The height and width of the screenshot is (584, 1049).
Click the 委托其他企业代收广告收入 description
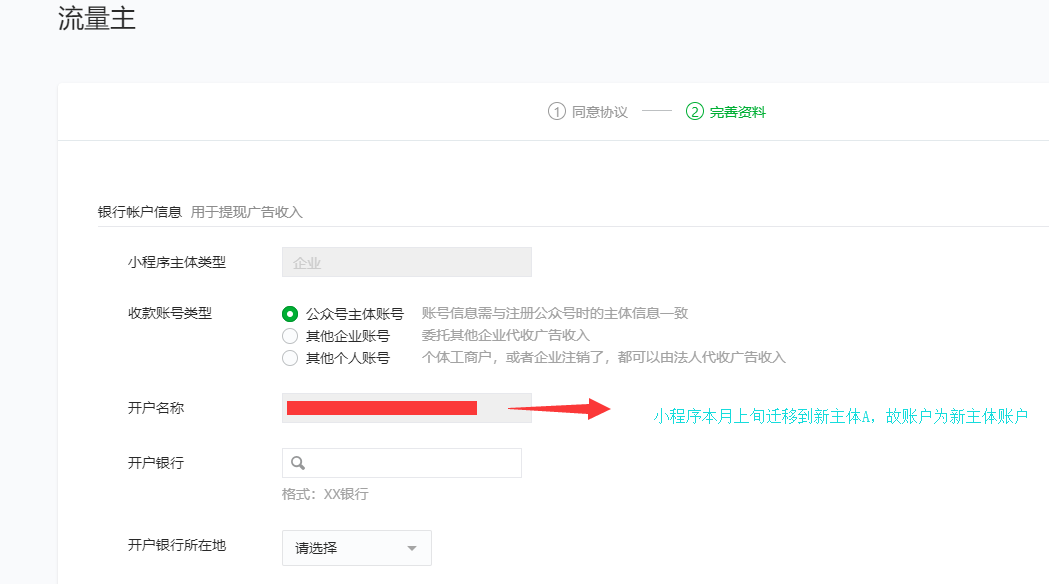505,336
